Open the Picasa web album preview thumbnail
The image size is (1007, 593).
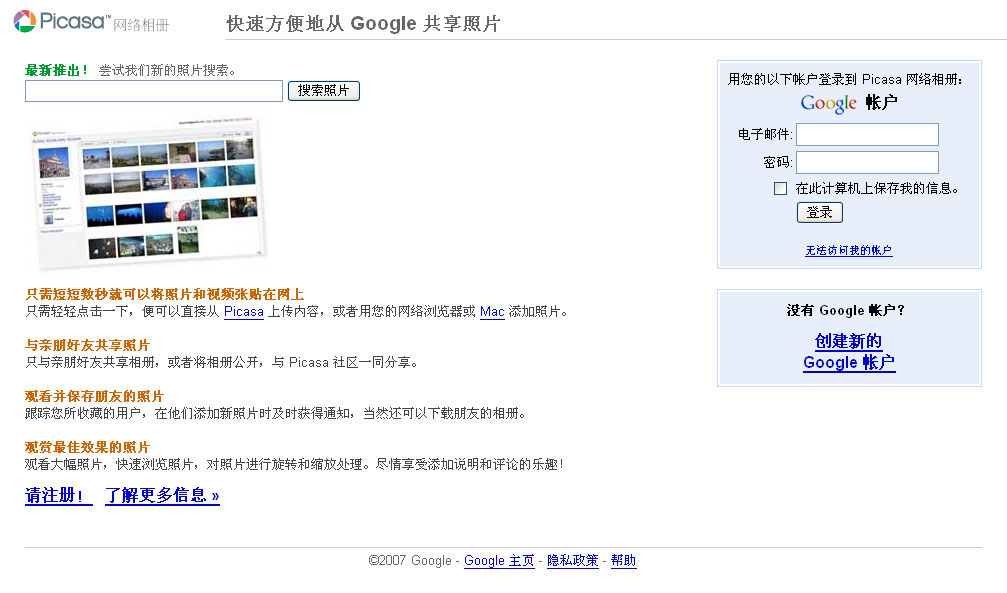pos(149,193)
